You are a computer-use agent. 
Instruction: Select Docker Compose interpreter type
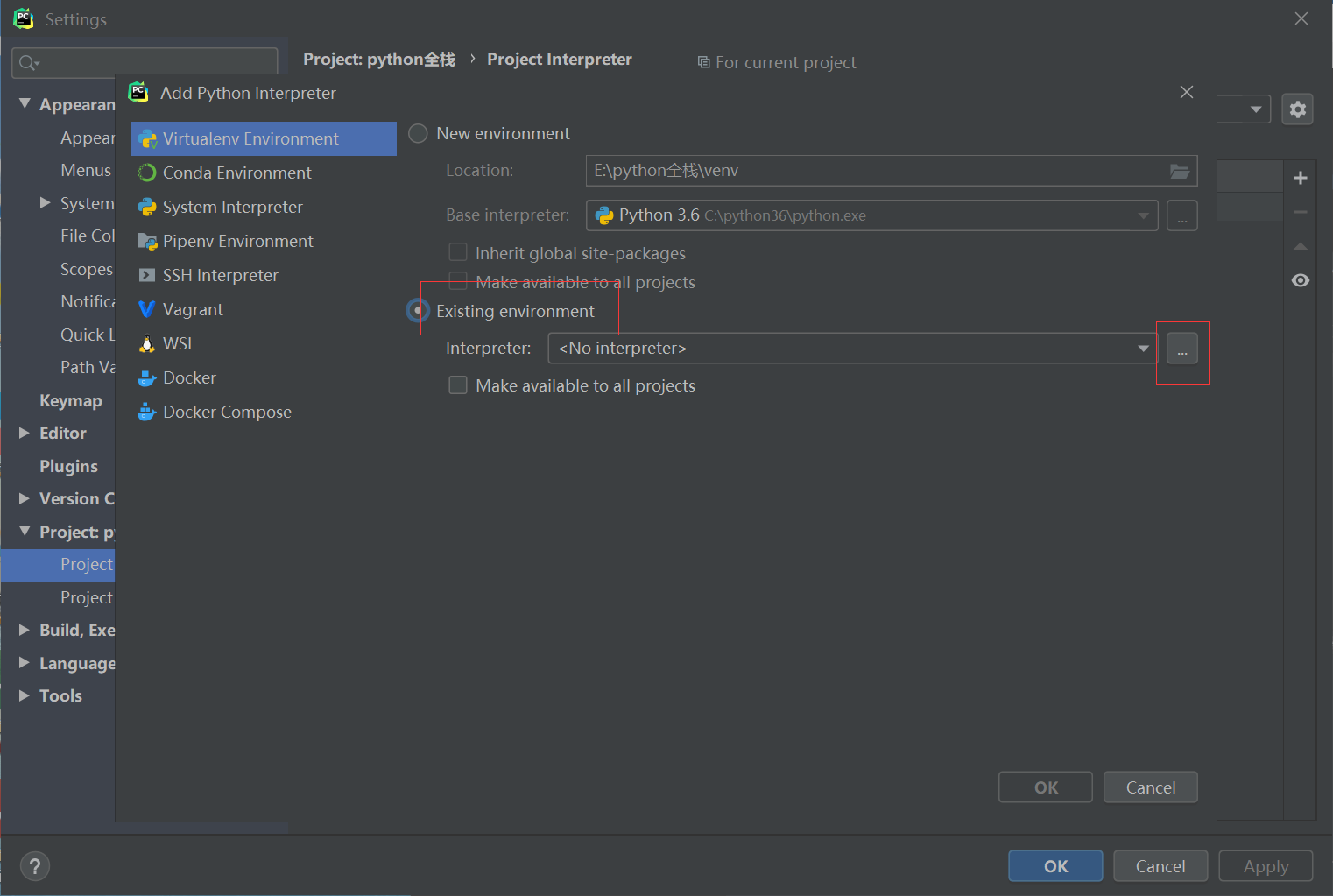pyautogui.click(x=227, y=412)
